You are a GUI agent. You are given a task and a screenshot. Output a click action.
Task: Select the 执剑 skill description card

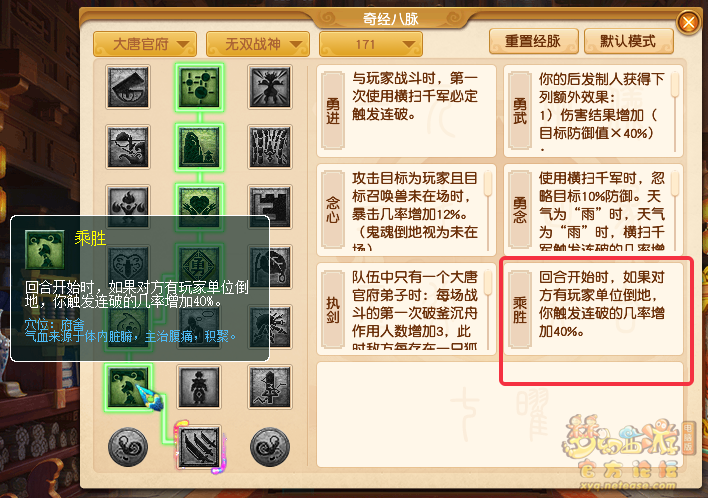406,309
